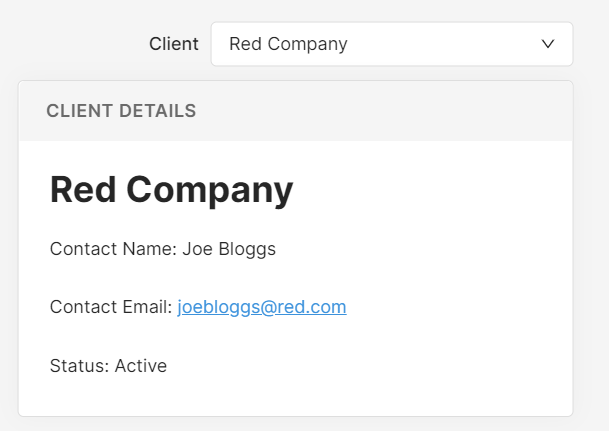Screen dimensions: 609x431
Task: Click the name Joe Bloggs
Action: point(229,249)
